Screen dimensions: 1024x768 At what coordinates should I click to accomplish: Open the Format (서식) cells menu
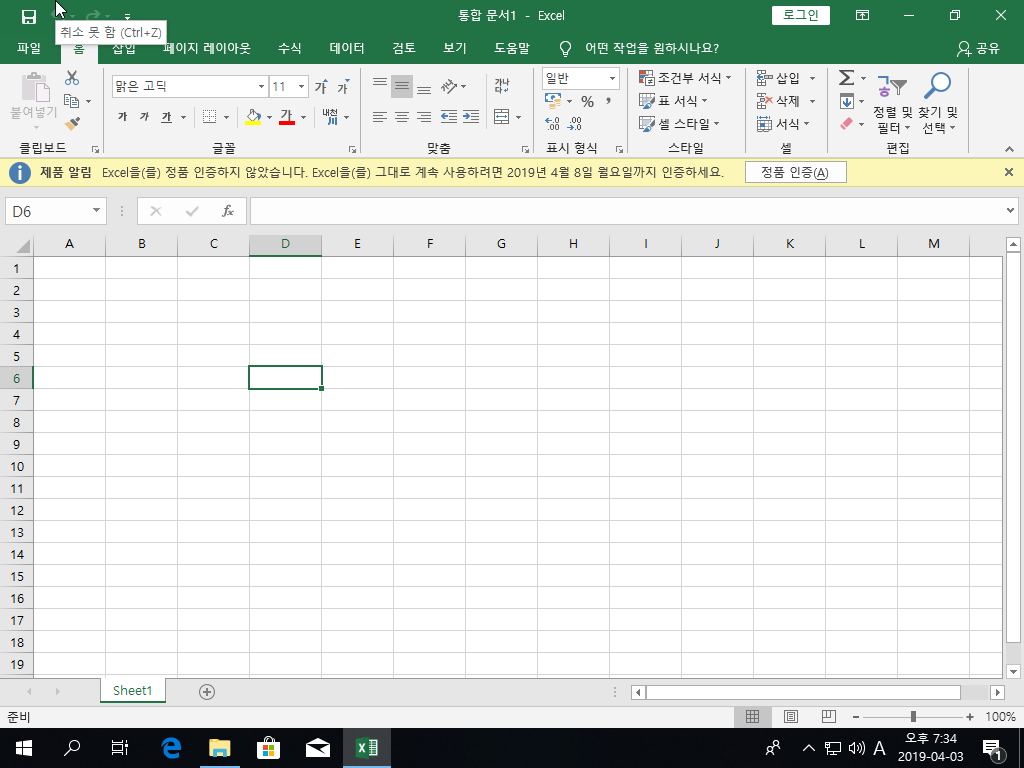click(x=783, y=123)
